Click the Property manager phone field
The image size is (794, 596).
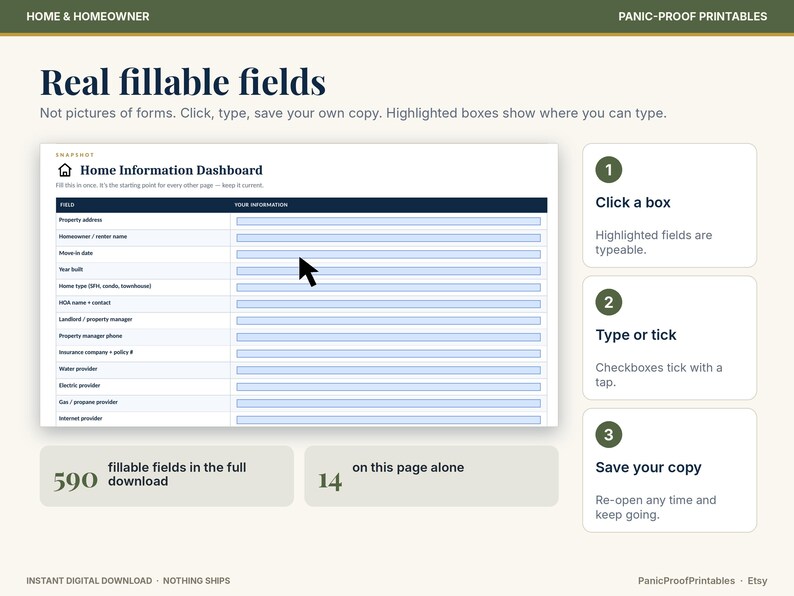pyautogui.click(x=388, y=337)
